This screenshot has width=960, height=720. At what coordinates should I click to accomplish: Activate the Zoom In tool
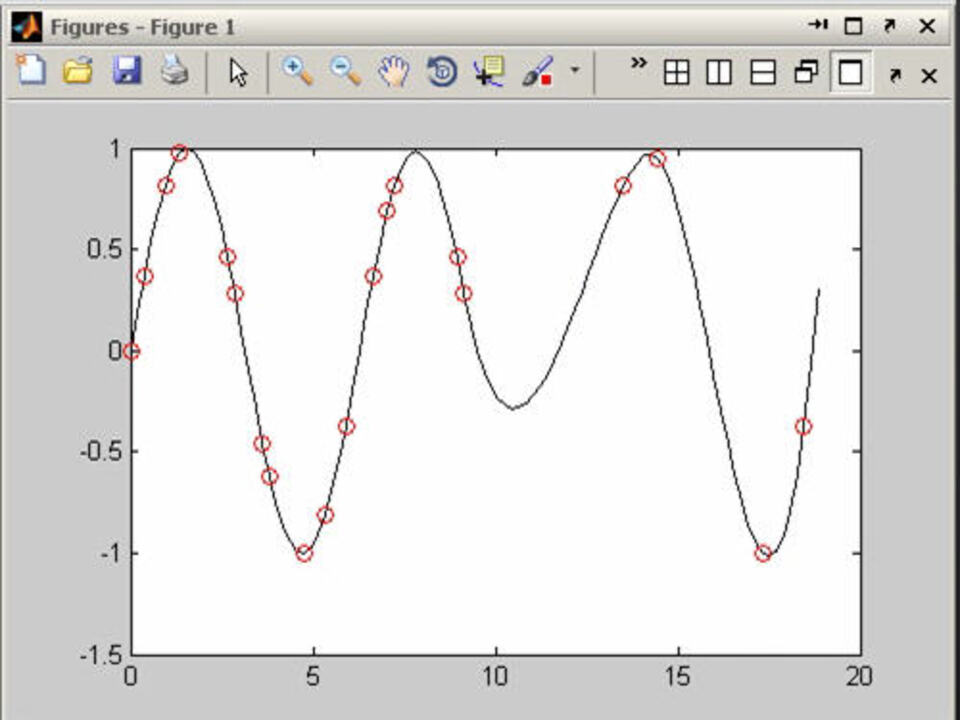pos(297,71)
